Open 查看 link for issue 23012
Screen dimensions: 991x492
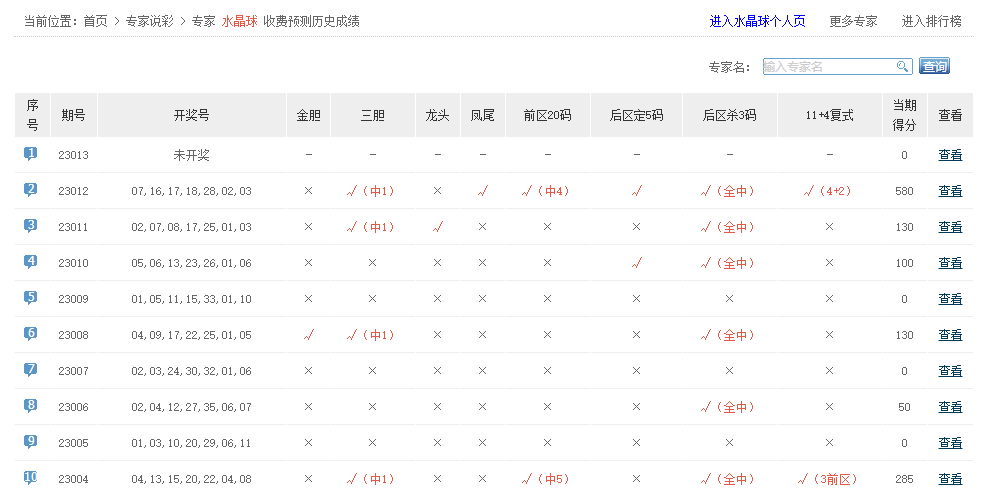click(950, 191)
